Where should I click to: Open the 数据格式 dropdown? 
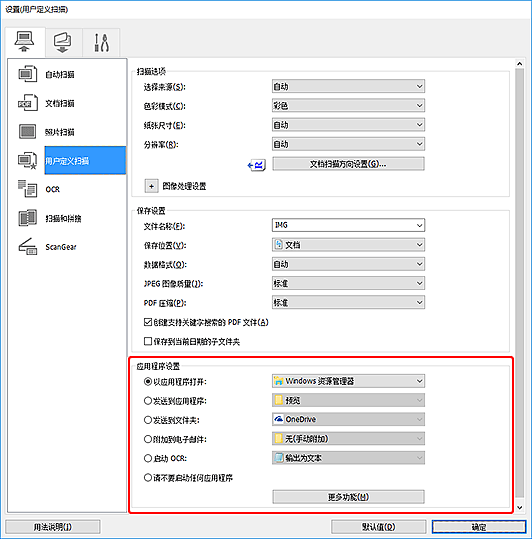coord(348,264)
